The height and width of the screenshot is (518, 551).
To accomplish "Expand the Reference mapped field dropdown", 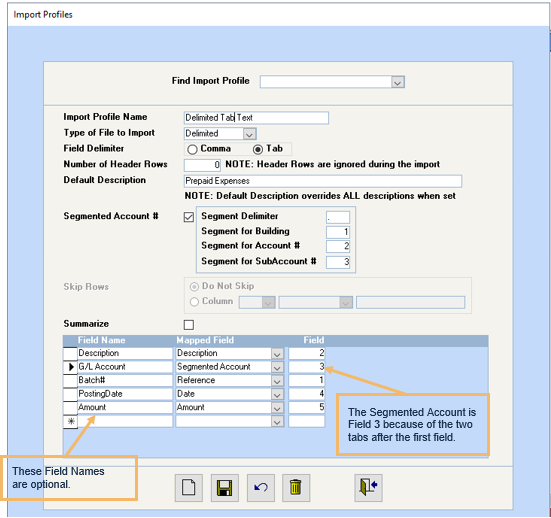I will [277, 381].
